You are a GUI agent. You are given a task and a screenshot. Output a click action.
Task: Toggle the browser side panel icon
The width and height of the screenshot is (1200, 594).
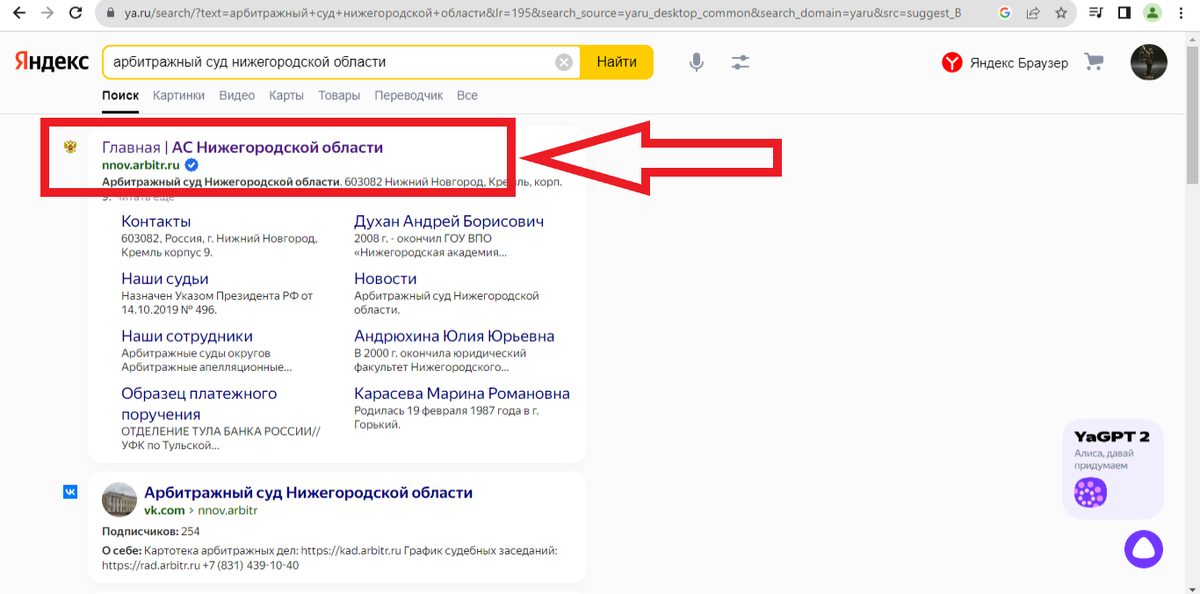pos(1124,14)
